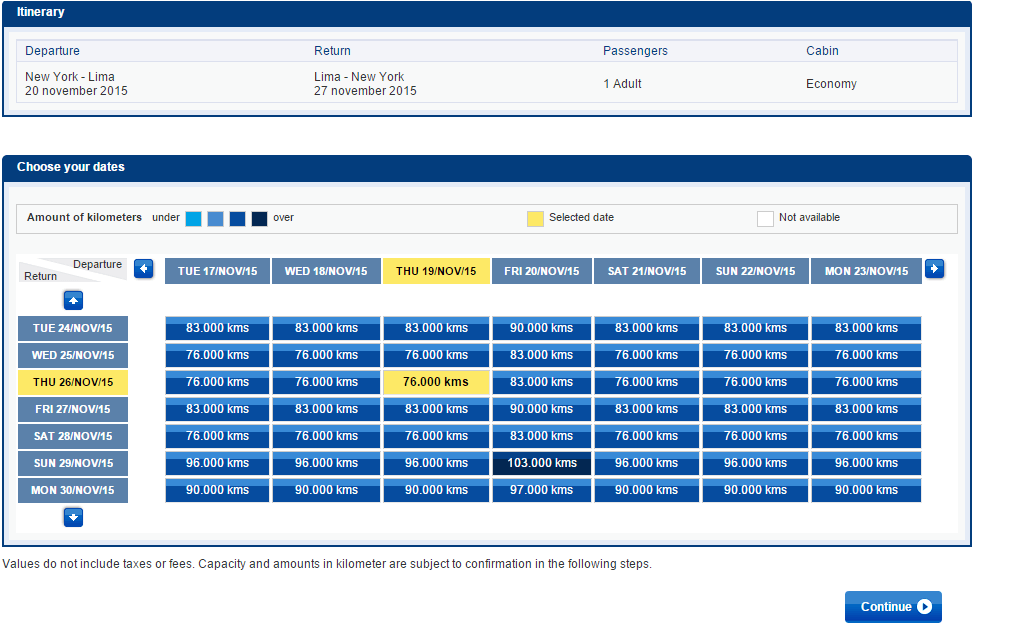Select the TUE 17/NOV/15 departure column header
Image resolution: width=1011 pixels, height=634 pixels.
(217, 271)
